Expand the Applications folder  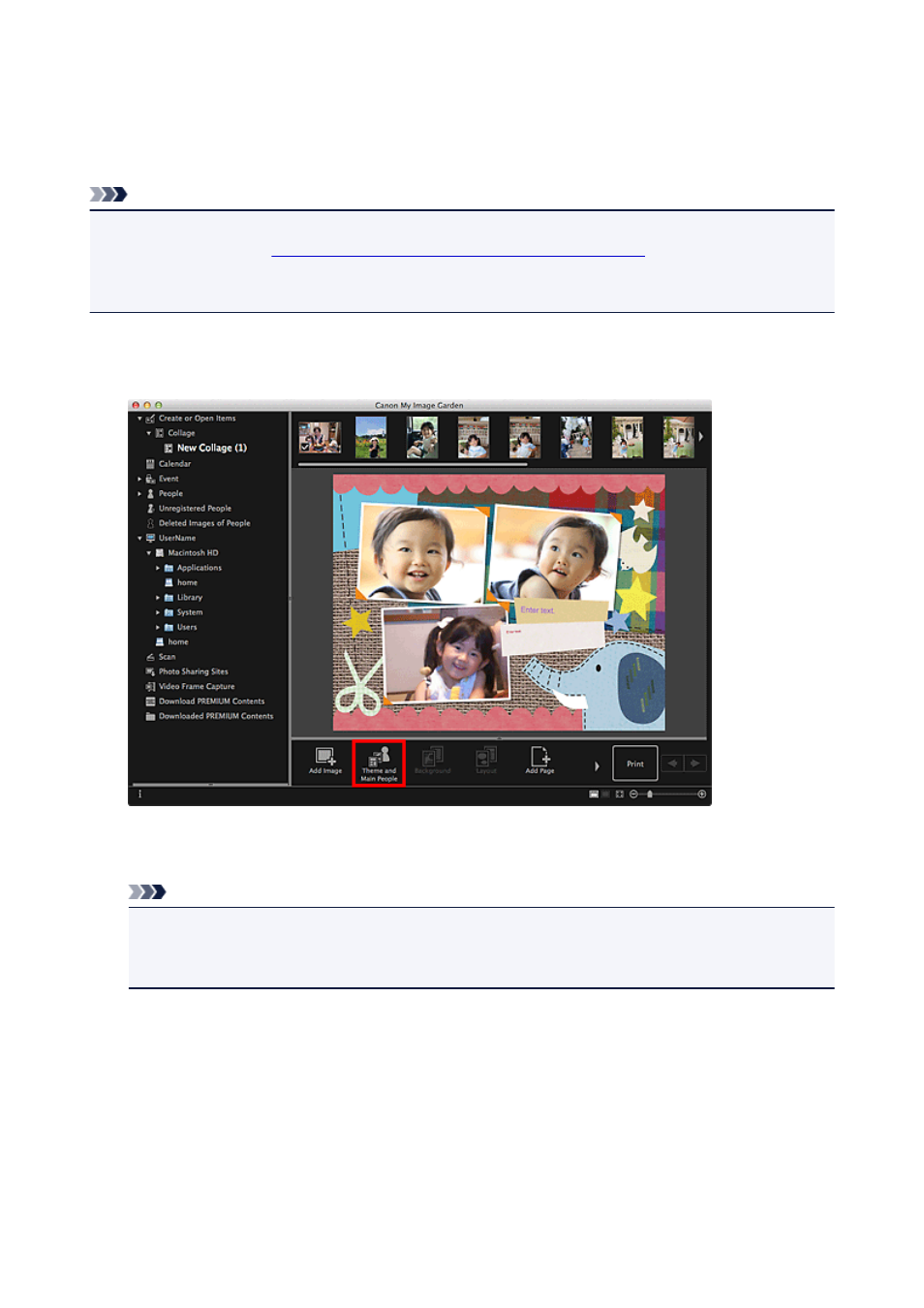[158, 568]
